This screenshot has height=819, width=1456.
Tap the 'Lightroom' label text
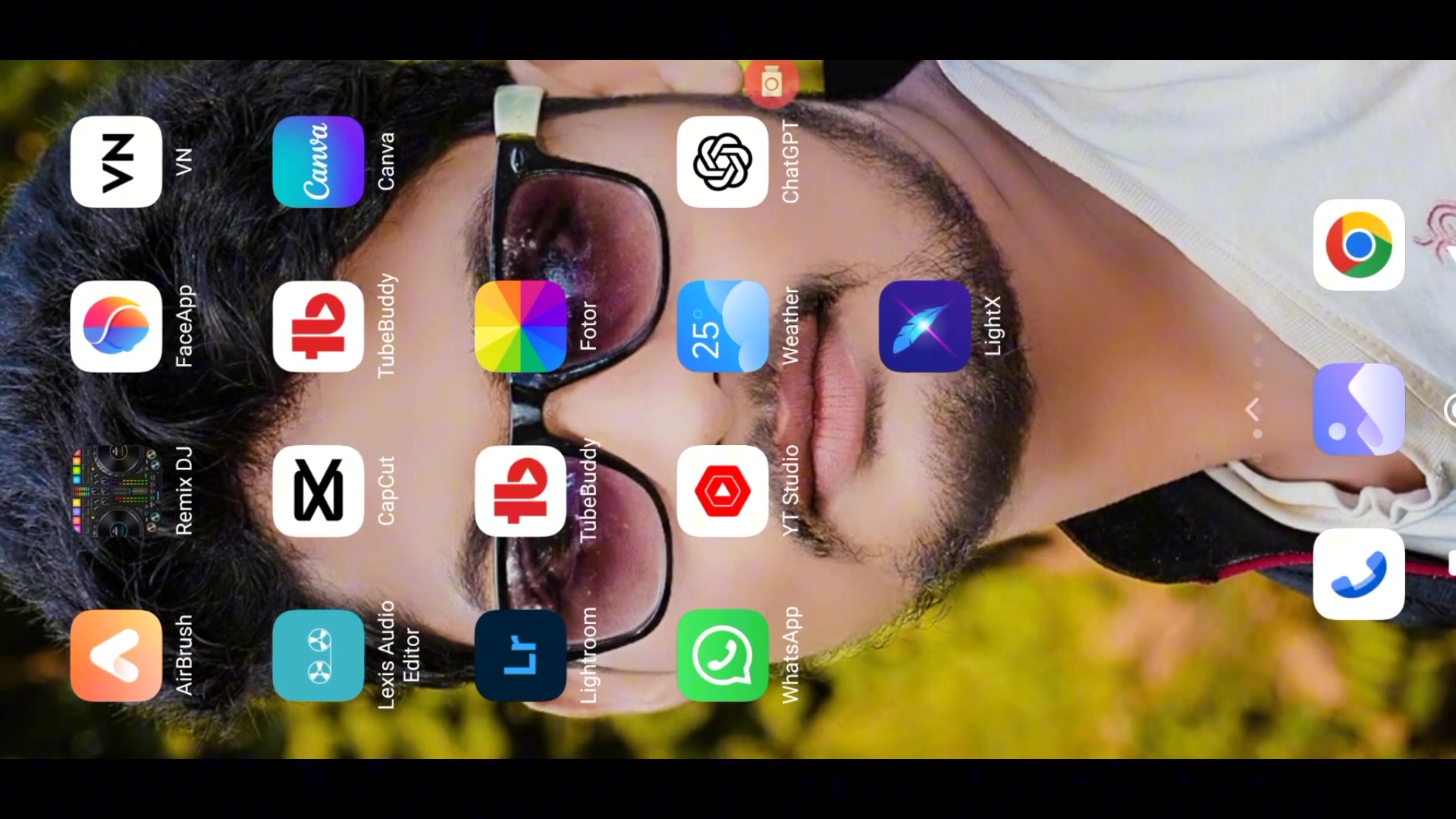[x=588, y=656]
